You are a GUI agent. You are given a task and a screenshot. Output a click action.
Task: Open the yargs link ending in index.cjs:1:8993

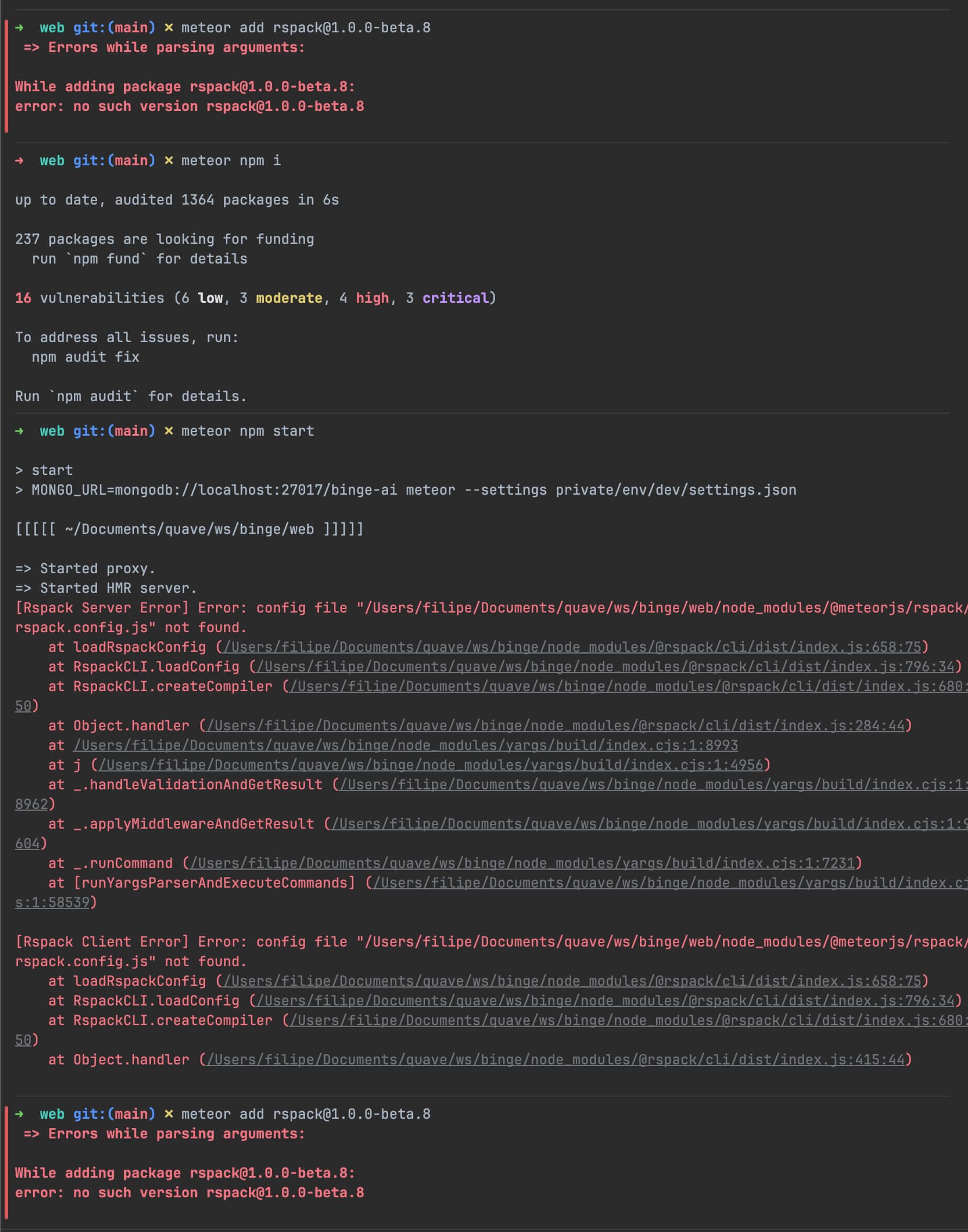pos(405,745)
